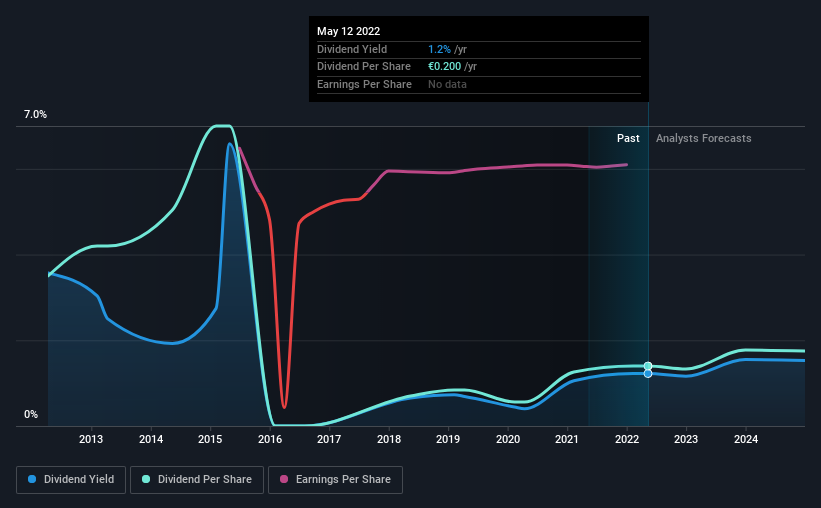This screenshot has width=821, height=508.
Task: Toggle the Earnings Per Share legend button
Action: coord(335,480)
